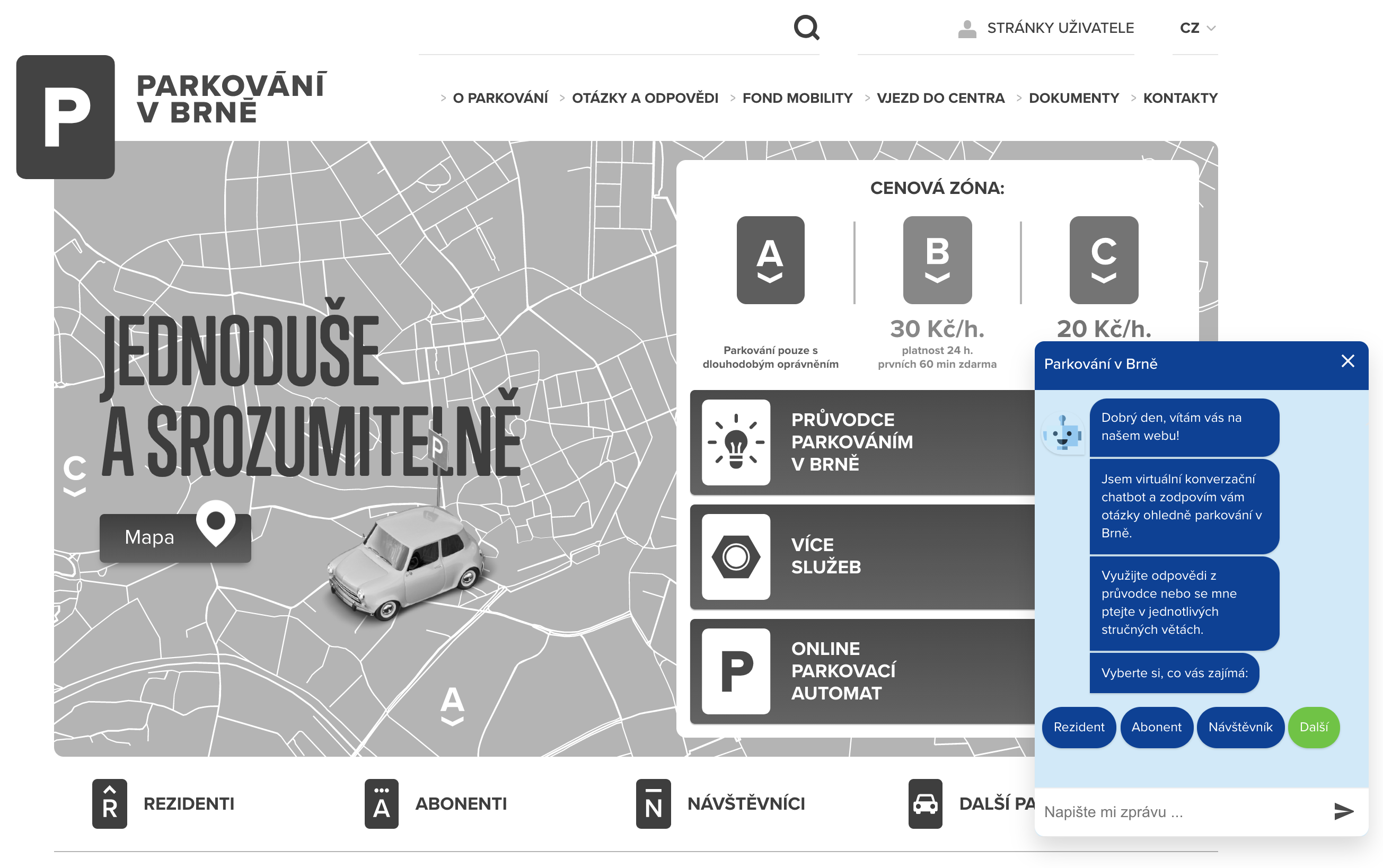Open the Fond mobility menu item
This screenshot has height=868, width=1383.
(797, 98)
